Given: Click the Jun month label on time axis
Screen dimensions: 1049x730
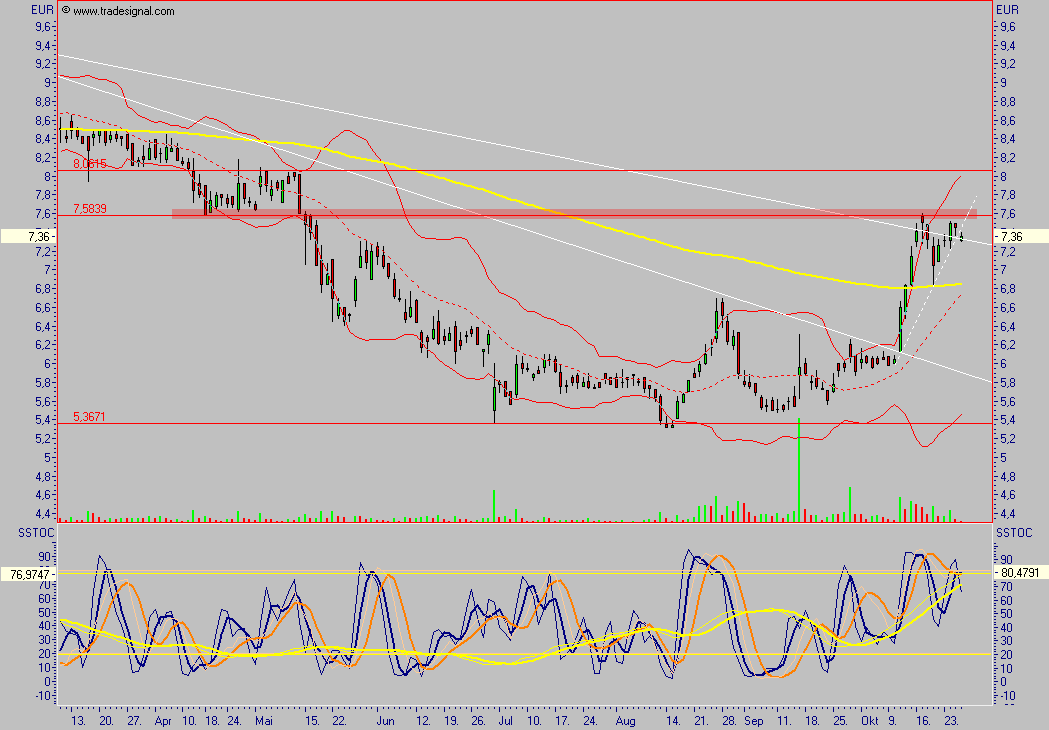Looking at the screenshot, I should [385, 721].
